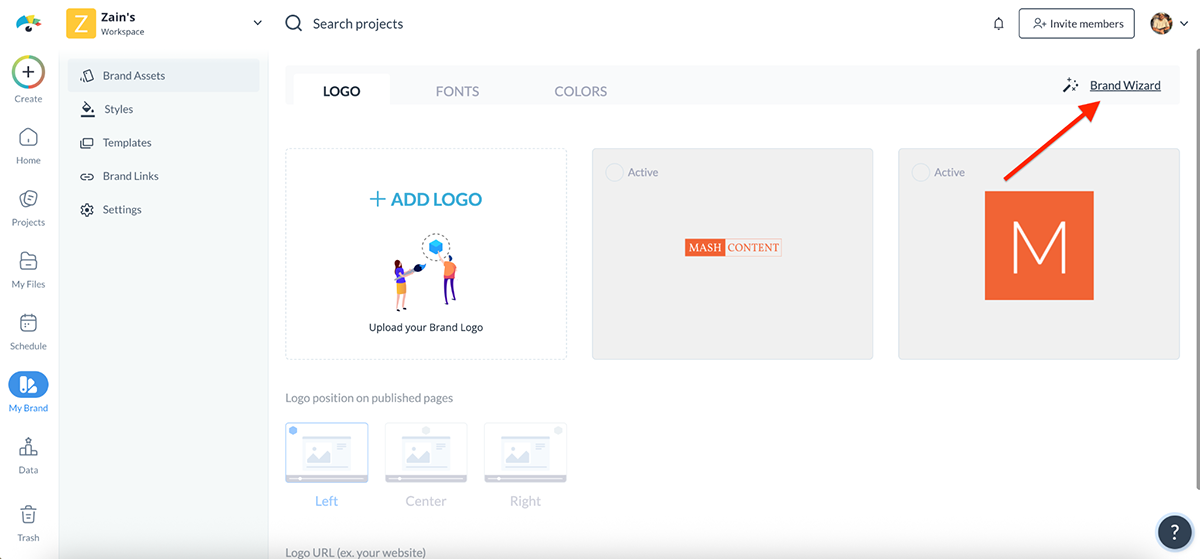Open the Brand Wizard link
The width and height of the screenshot is (1200, 559).
tap(1125, 86)
